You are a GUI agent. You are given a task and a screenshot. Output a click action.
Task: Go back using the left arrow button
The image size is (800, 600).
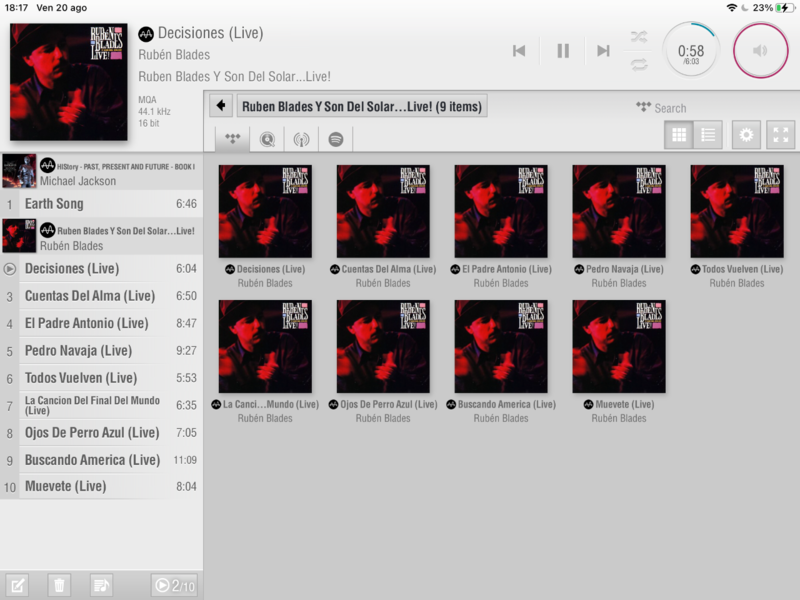tap(221, 106)
